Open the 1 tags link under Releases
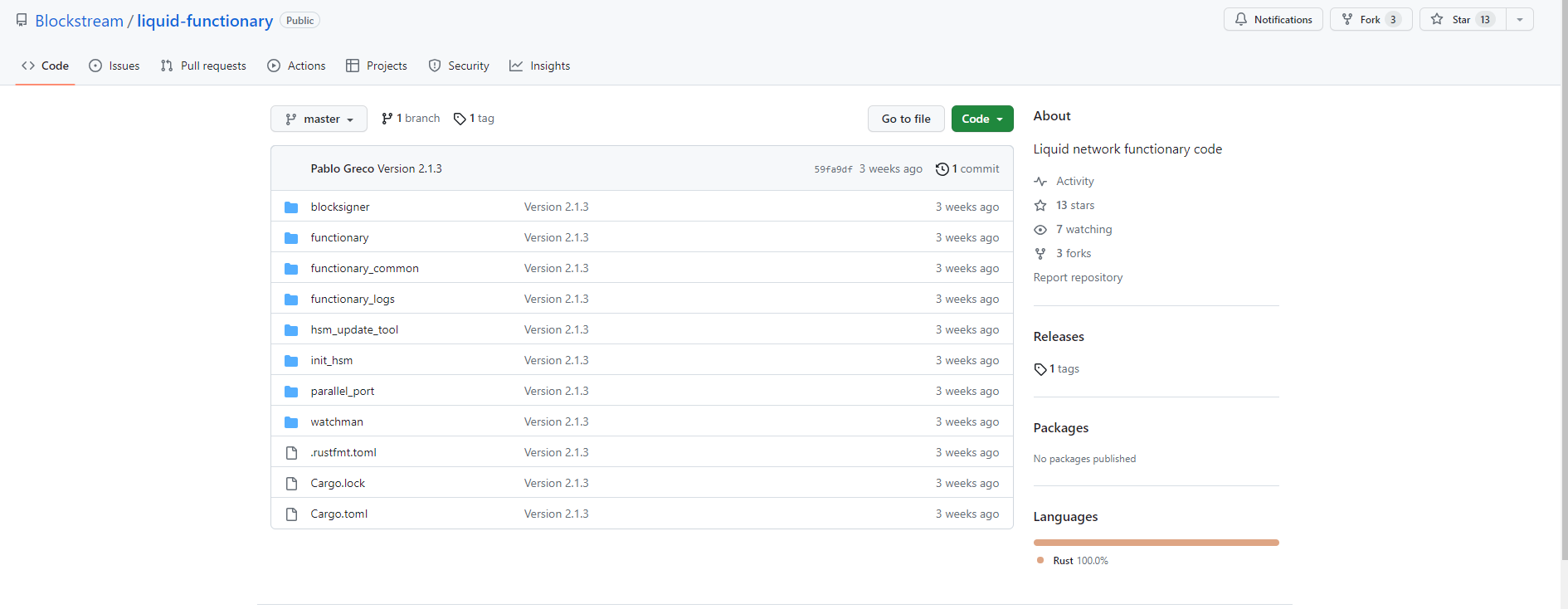 tap(1057, 369)
